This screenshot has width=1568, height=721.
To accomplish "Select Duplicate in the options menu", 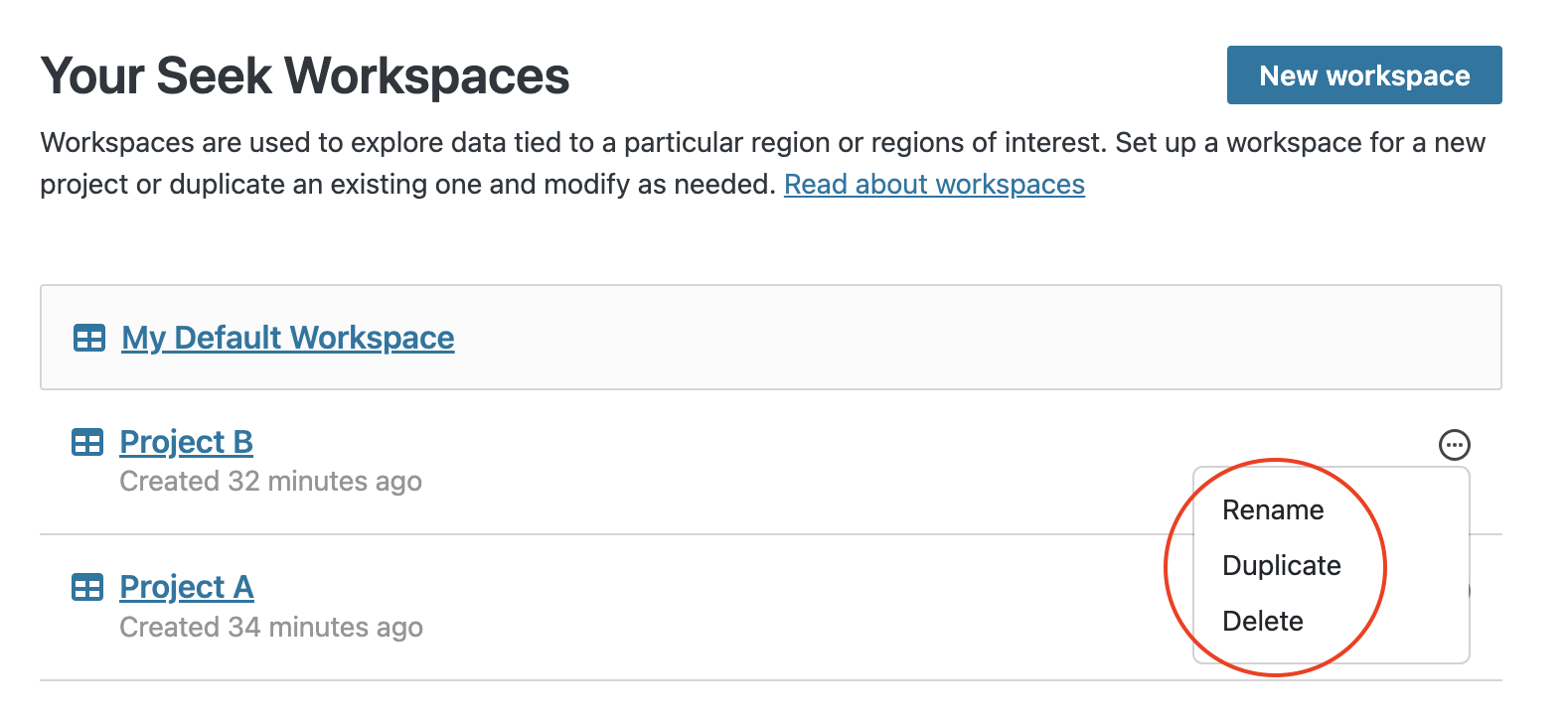I will pyautogui.click(x=1282, y=566).
